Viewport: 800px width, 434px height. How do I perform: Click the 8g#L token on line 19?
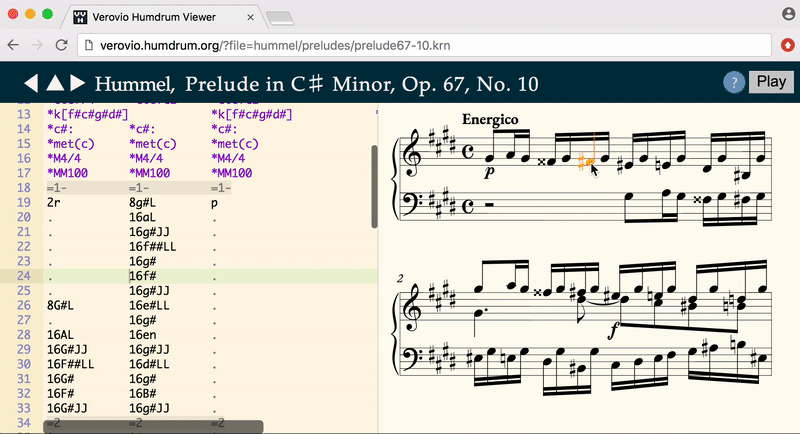click(142, 202)
